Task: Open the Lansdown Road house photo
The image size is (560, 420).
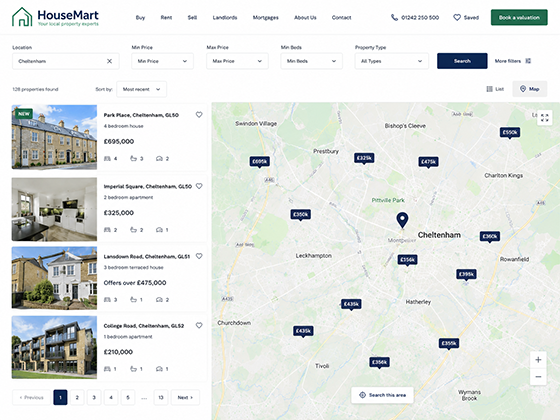Action: 54,278
